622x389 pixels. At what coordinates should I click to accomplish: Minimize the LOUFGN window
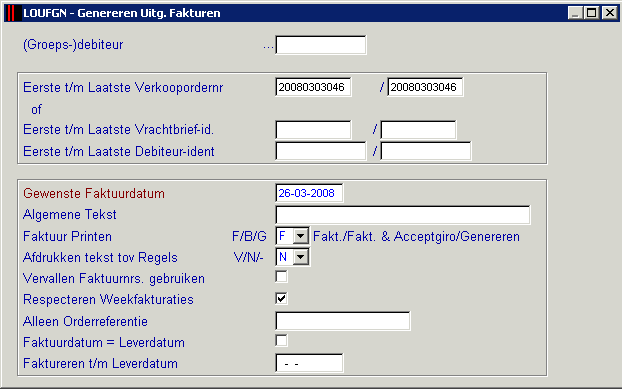[575, 13]
